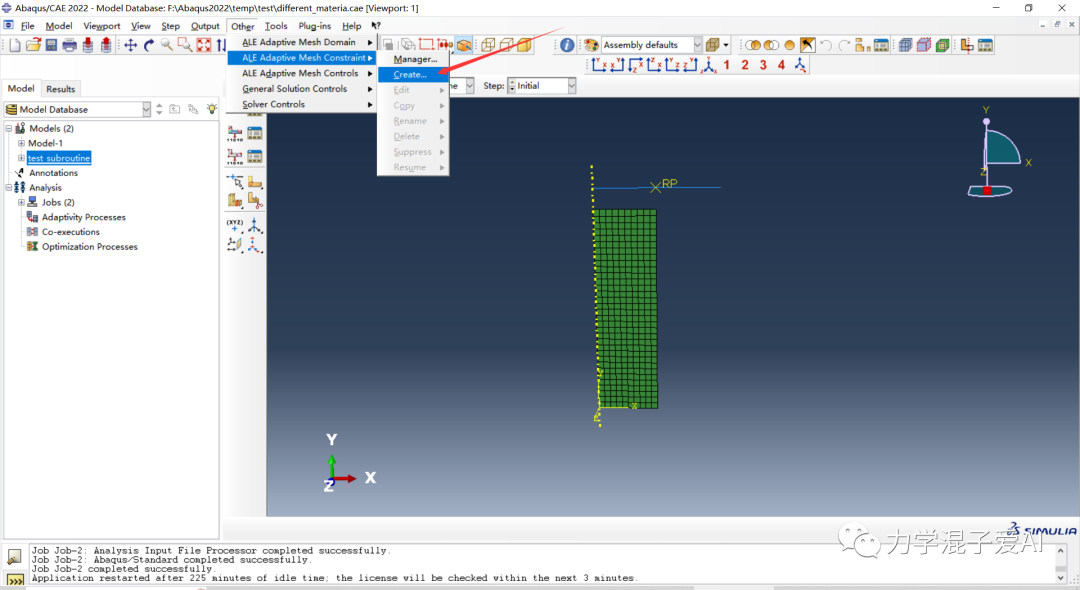This screenshot has width=1080, height=590.
Task: Open the File menu
Action: point(28,26)
